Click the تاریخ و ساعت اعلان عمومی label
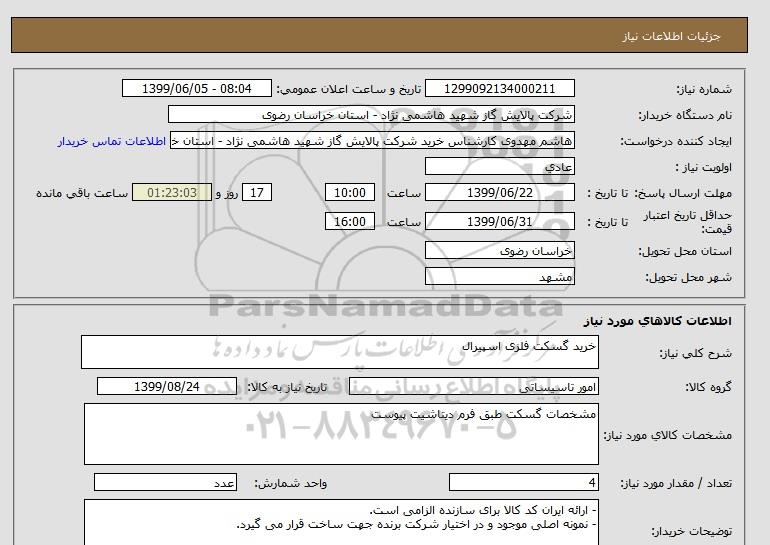 349,89
